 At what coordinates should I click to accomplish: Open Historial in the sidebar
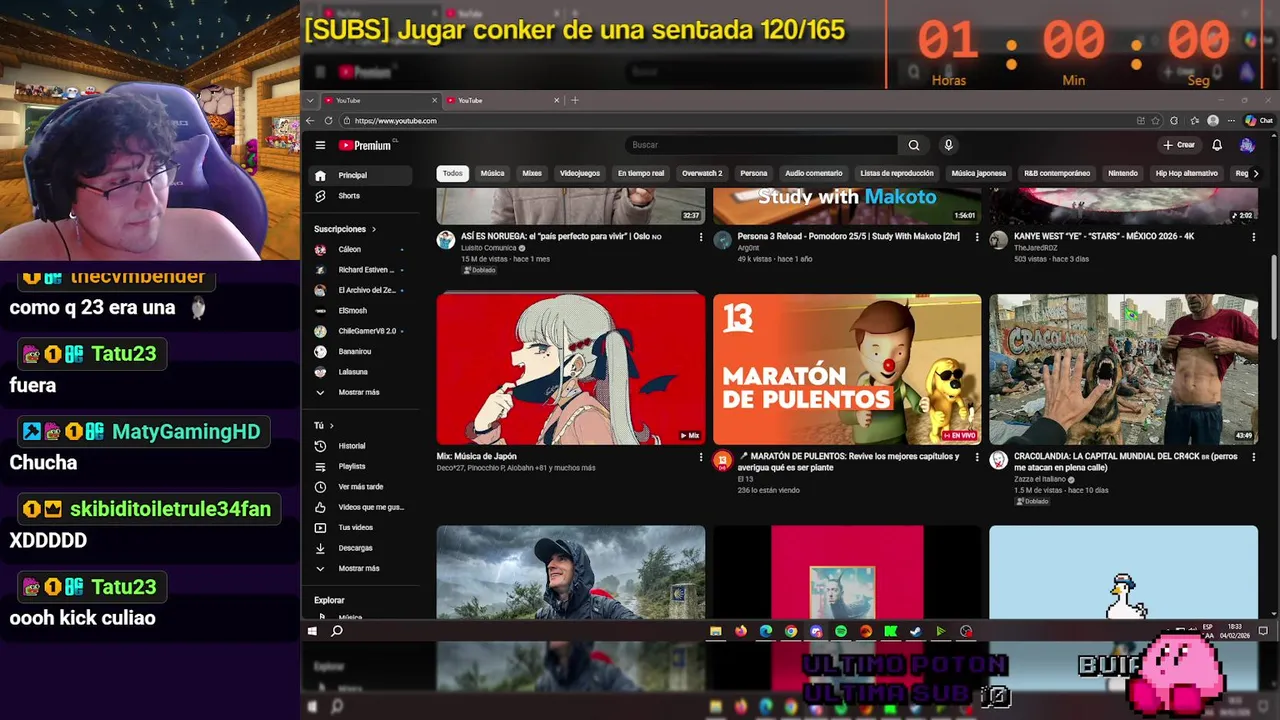pos(359,446)
